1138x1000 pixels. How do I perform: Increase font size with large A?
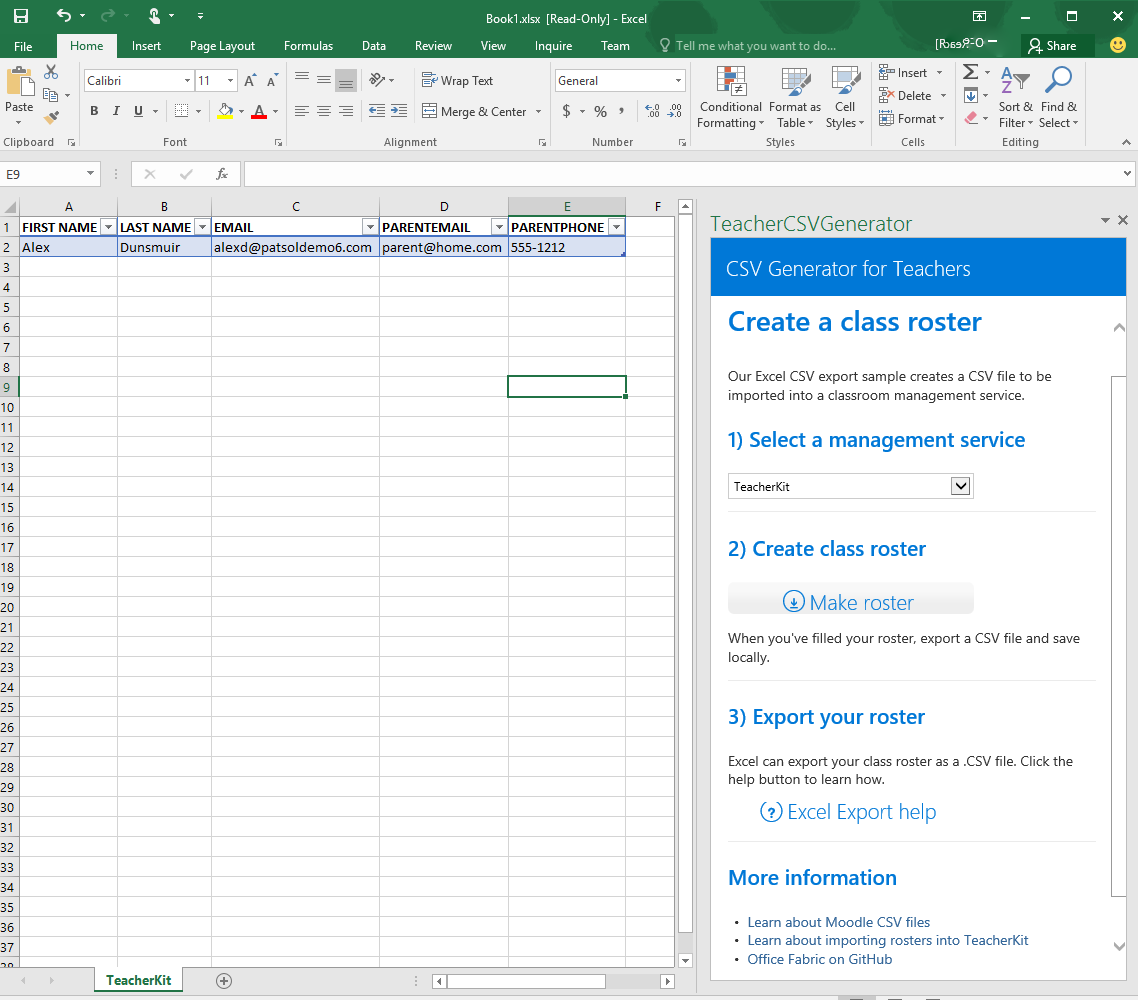click(x=250, y=81)
